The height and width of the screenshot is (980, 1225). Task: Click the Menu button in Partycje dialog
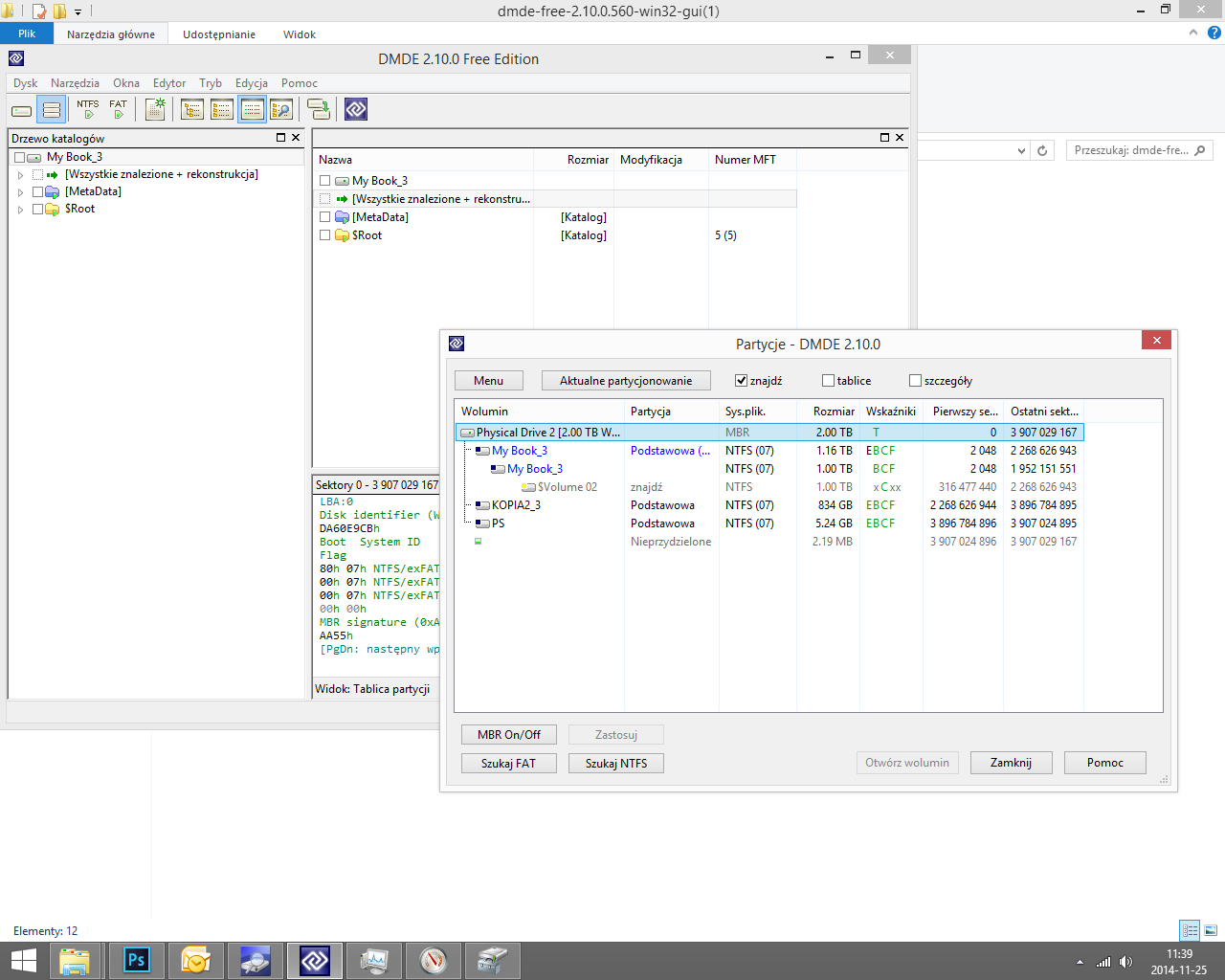click(488, 381)
